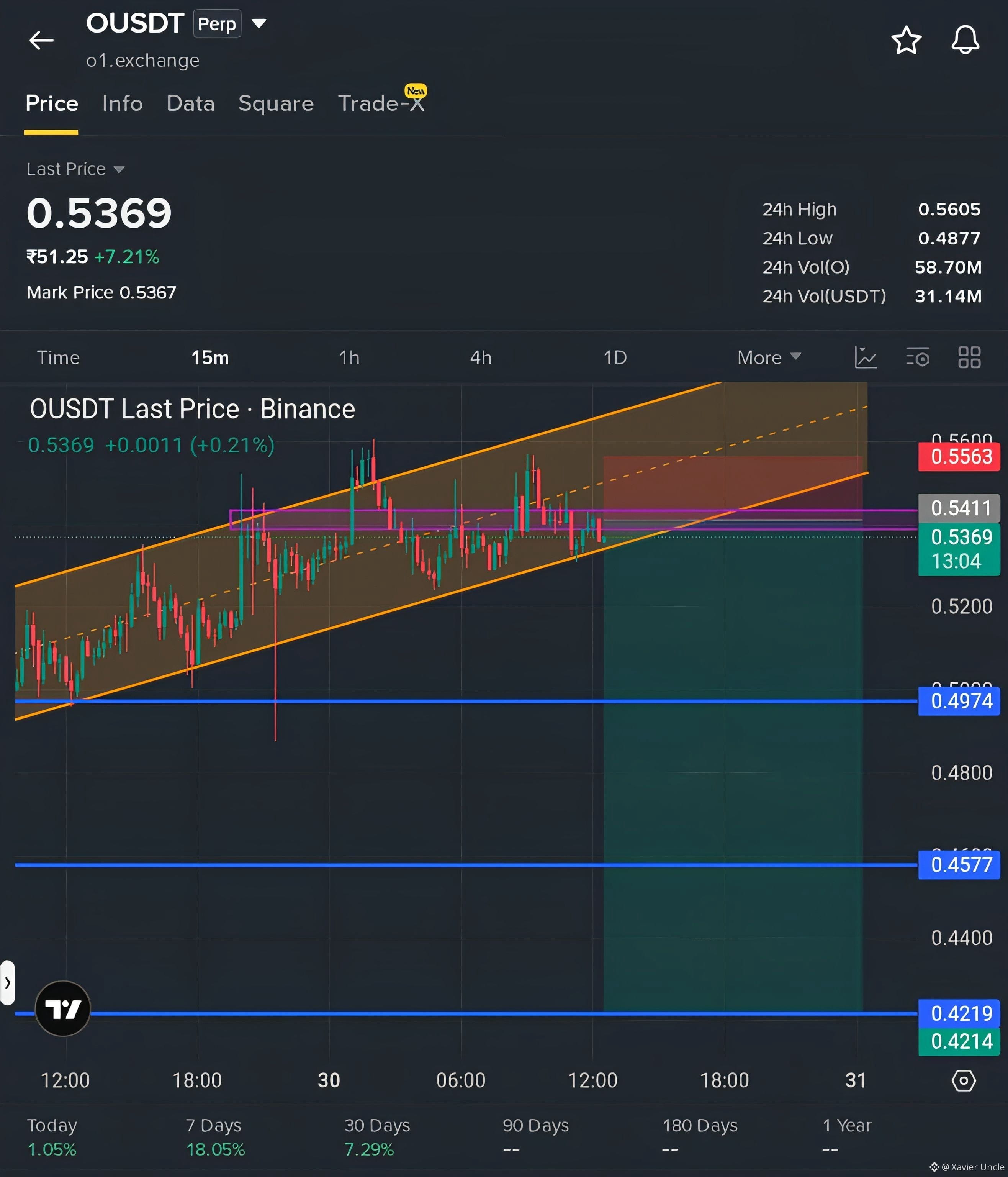This screenshot has height=1177, width=1008.
Task: Open chart axis settings hexagon icon
Action: pyautogui.click(x=964, y=1080)
